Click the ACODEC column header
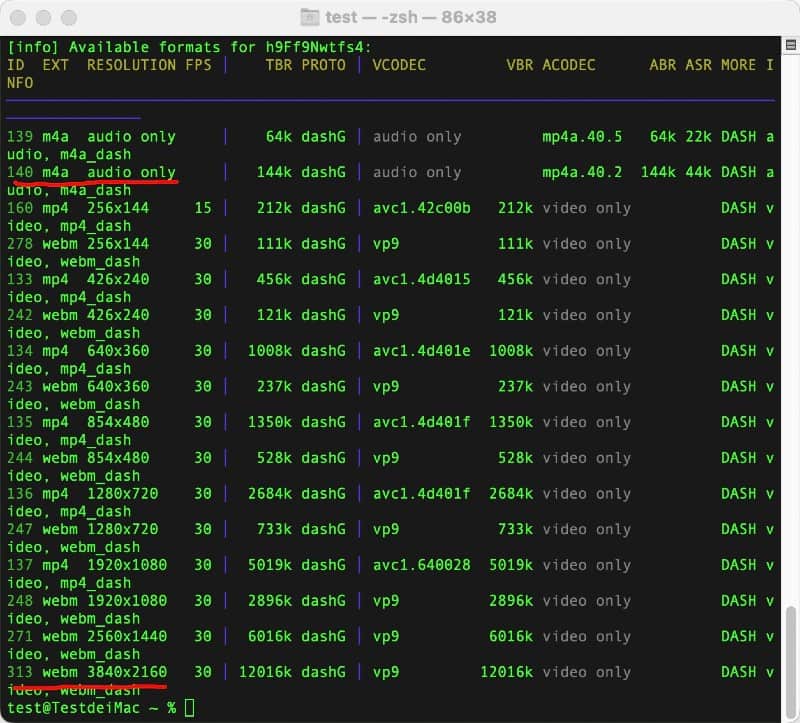Viewport: 800px width, 723px height. pos(569,65)
